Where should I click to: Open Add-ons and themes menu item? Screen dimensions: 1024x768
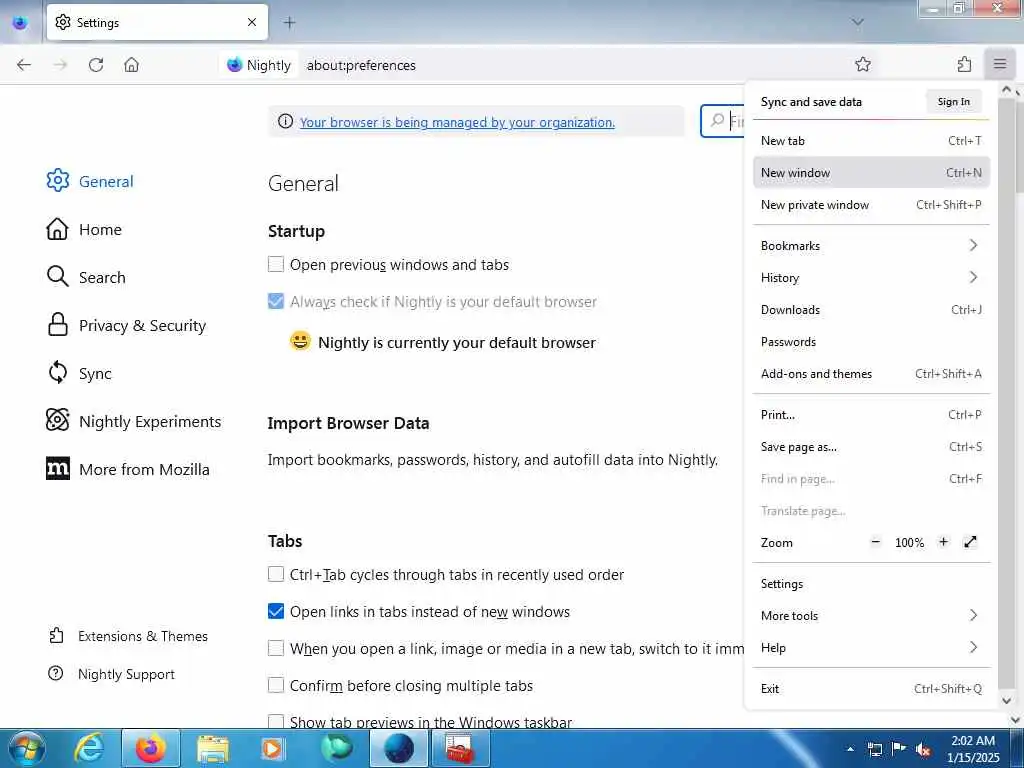[871, 374]
